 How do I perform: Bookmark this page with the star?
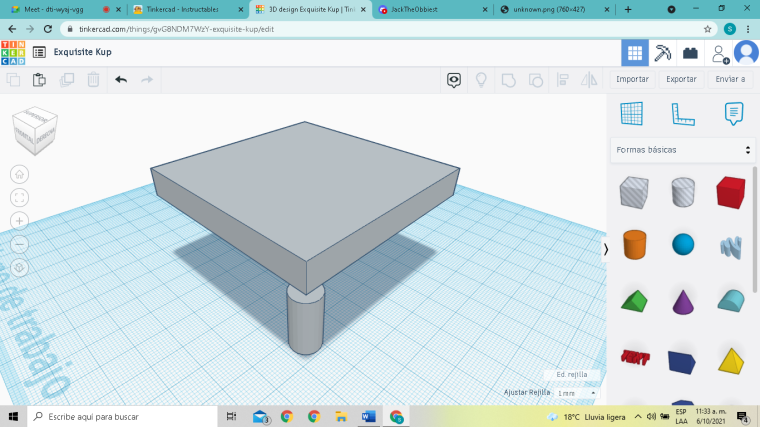[x=708, y=29]
